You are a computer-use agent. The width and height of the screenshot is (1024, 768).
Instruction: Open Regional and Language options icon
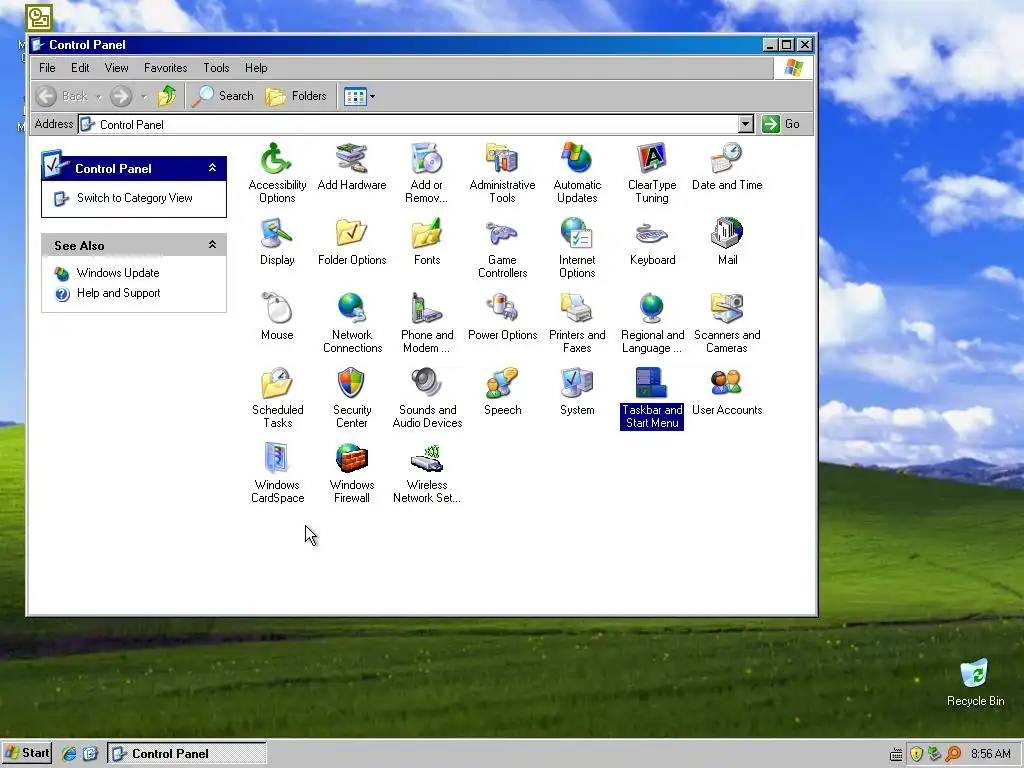coord(652,309)
